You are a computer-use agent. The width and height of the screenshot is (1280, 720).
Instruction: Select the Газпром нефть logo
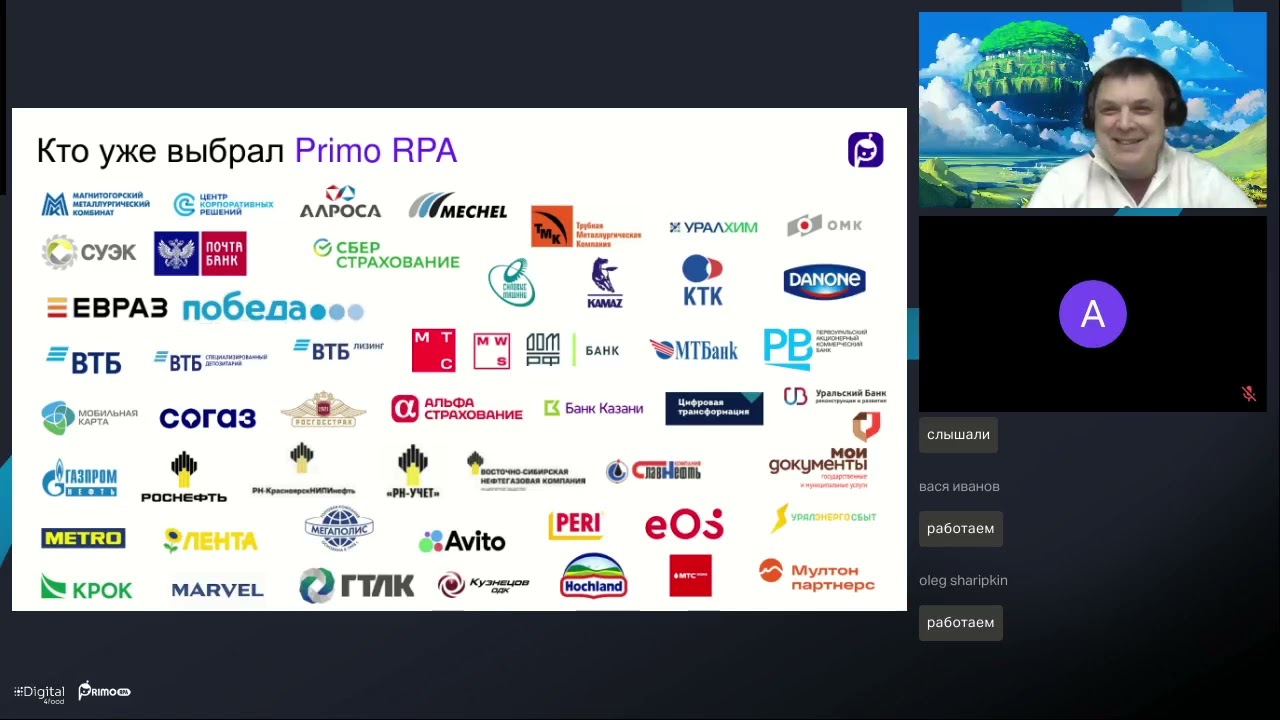point(80,478)
